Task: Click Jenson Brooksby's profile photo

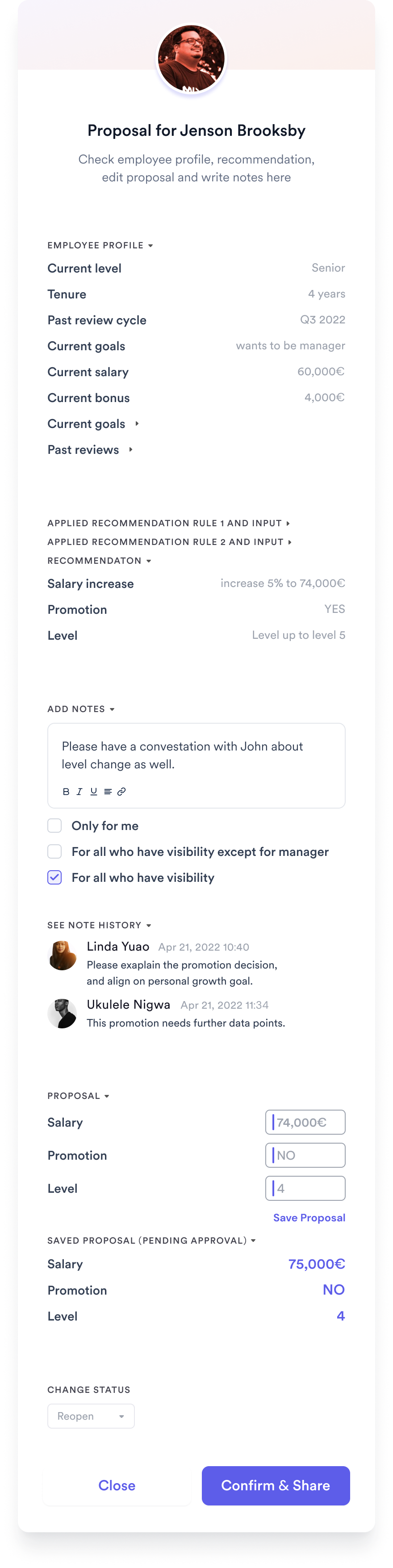Action: [192, 59]
